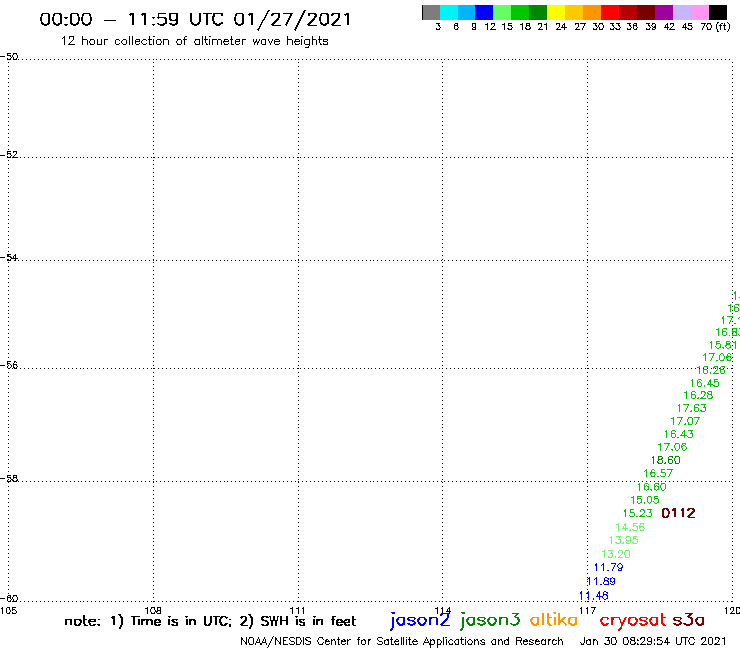740x650 pixels.
Task: Click the -58 latitude axis label
Action: 9,479
